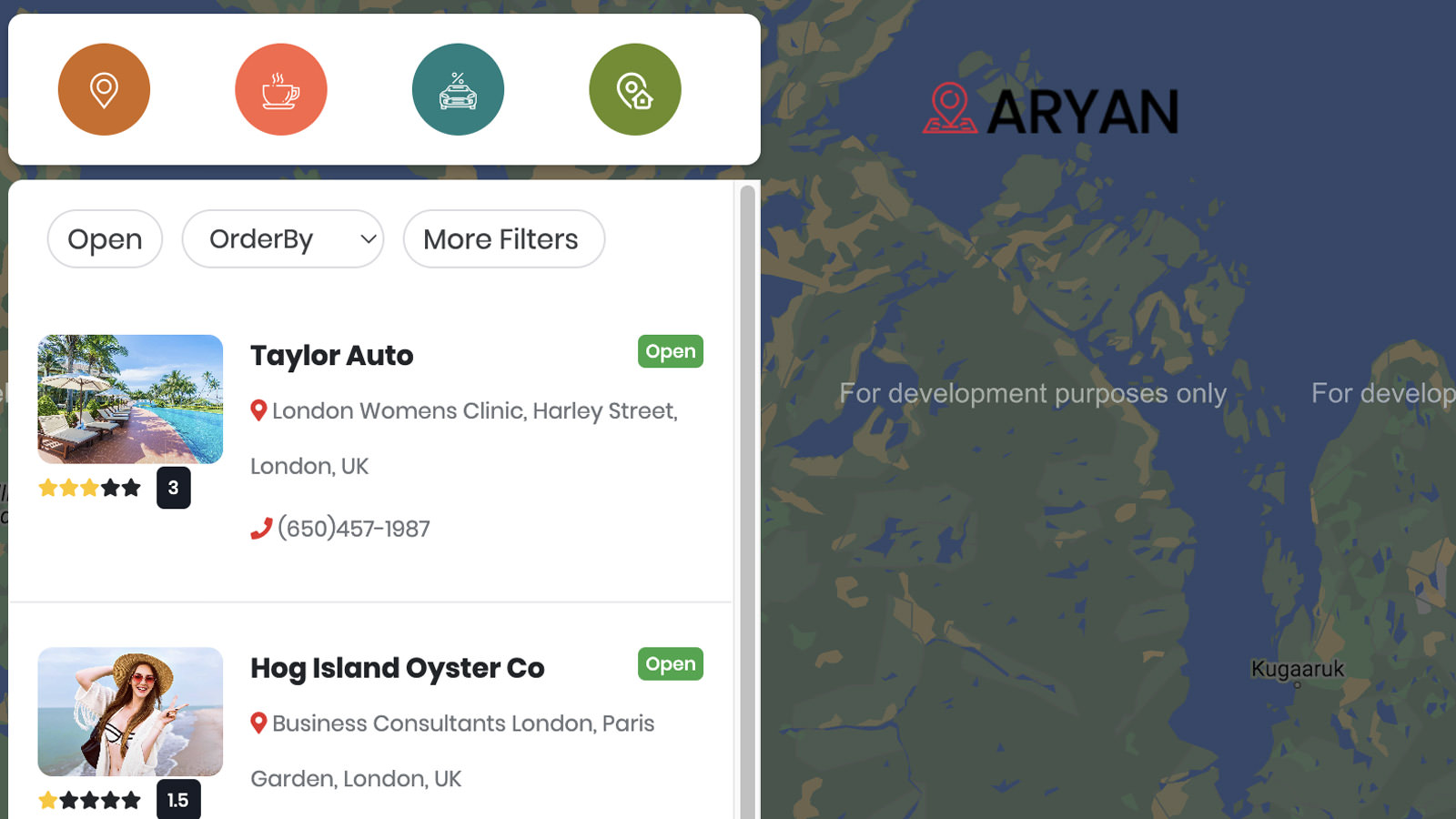This screenshot has width=1456, height=819.
Task: Click the red pin beside Taylor Auto address
Action: pyautogui.click(x=258, y=410)
